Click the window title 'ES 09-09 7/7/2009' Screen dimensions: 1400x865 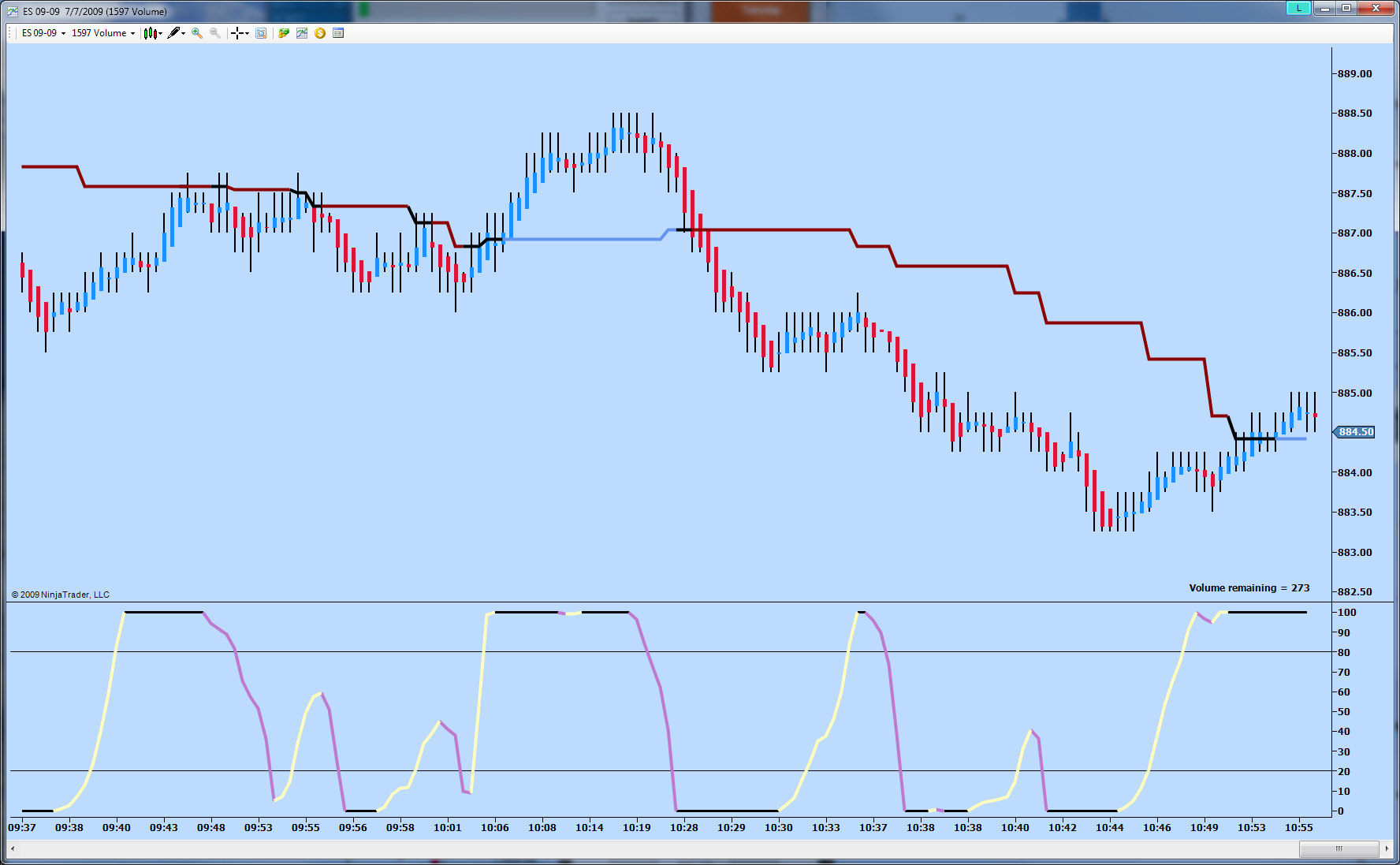[63, 12]
